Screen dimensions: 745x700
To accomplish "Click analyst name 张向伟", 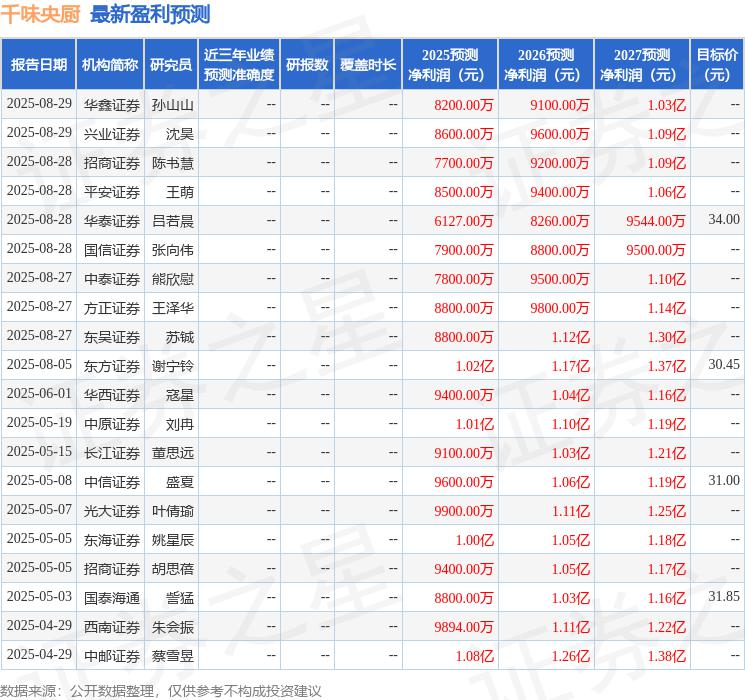I will (x=172, y=250).
